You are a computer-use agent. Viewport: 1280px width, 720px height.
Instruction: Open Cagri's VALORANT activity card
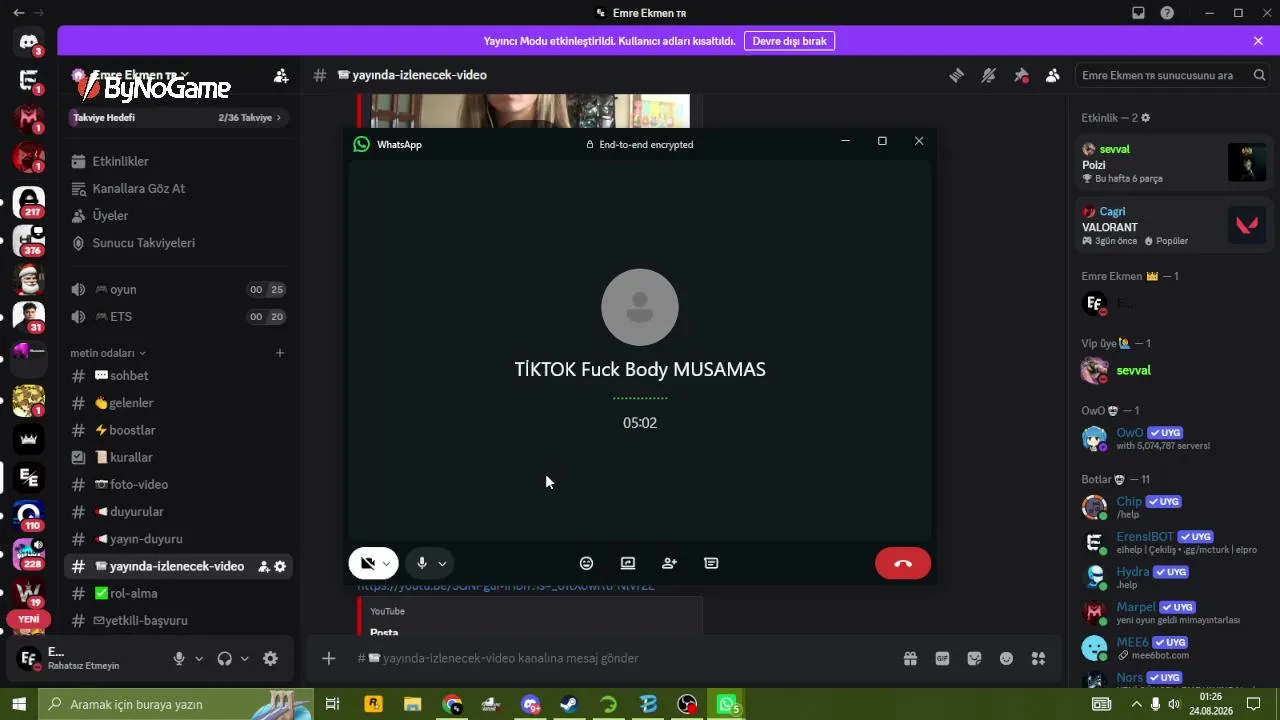(1173, 225)
